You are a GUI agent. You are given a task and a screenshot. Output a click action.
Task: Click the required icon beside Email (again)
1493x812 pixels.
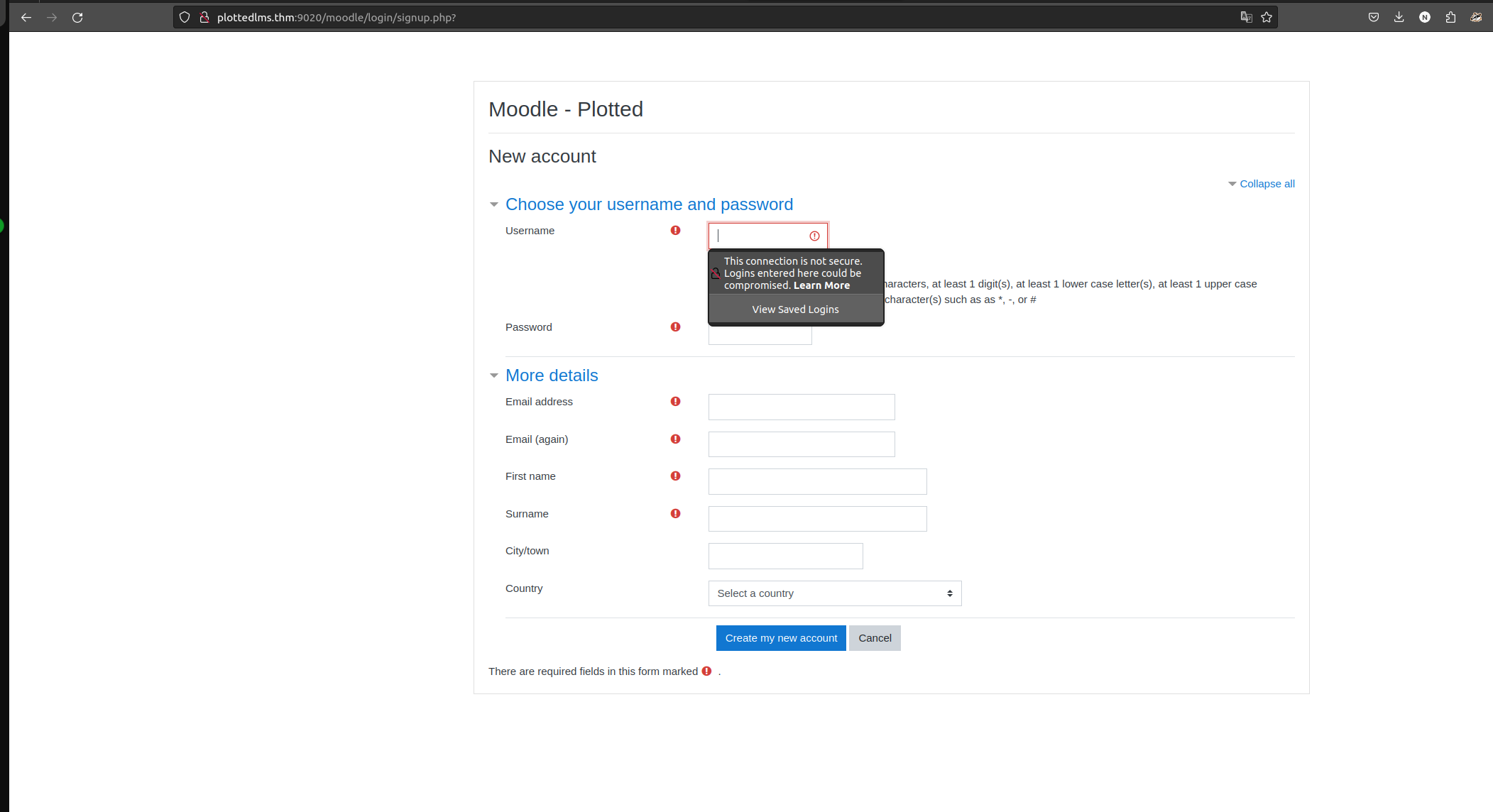tap(675, 439)
